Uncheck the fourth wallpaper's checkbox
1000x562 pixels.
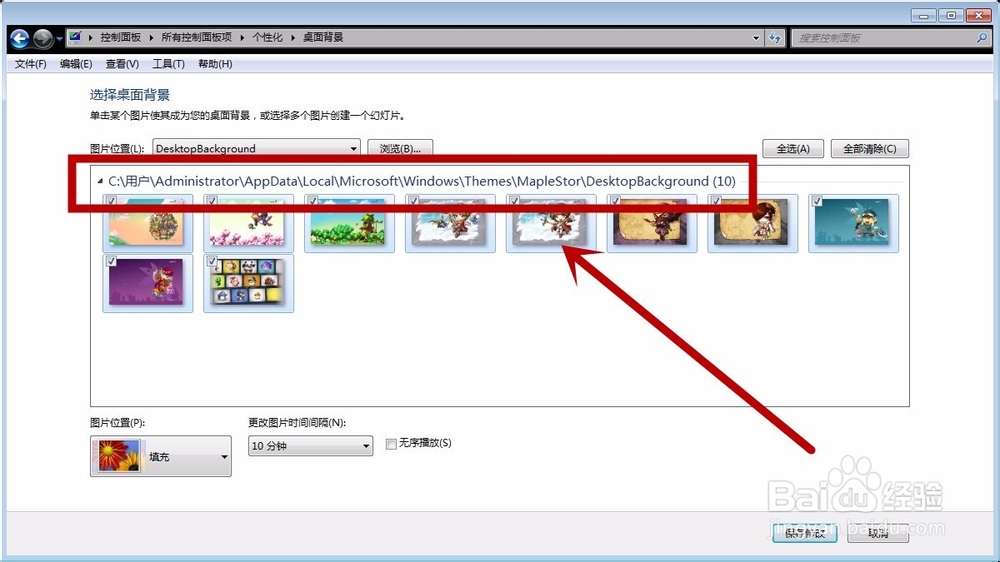[414, 201]
